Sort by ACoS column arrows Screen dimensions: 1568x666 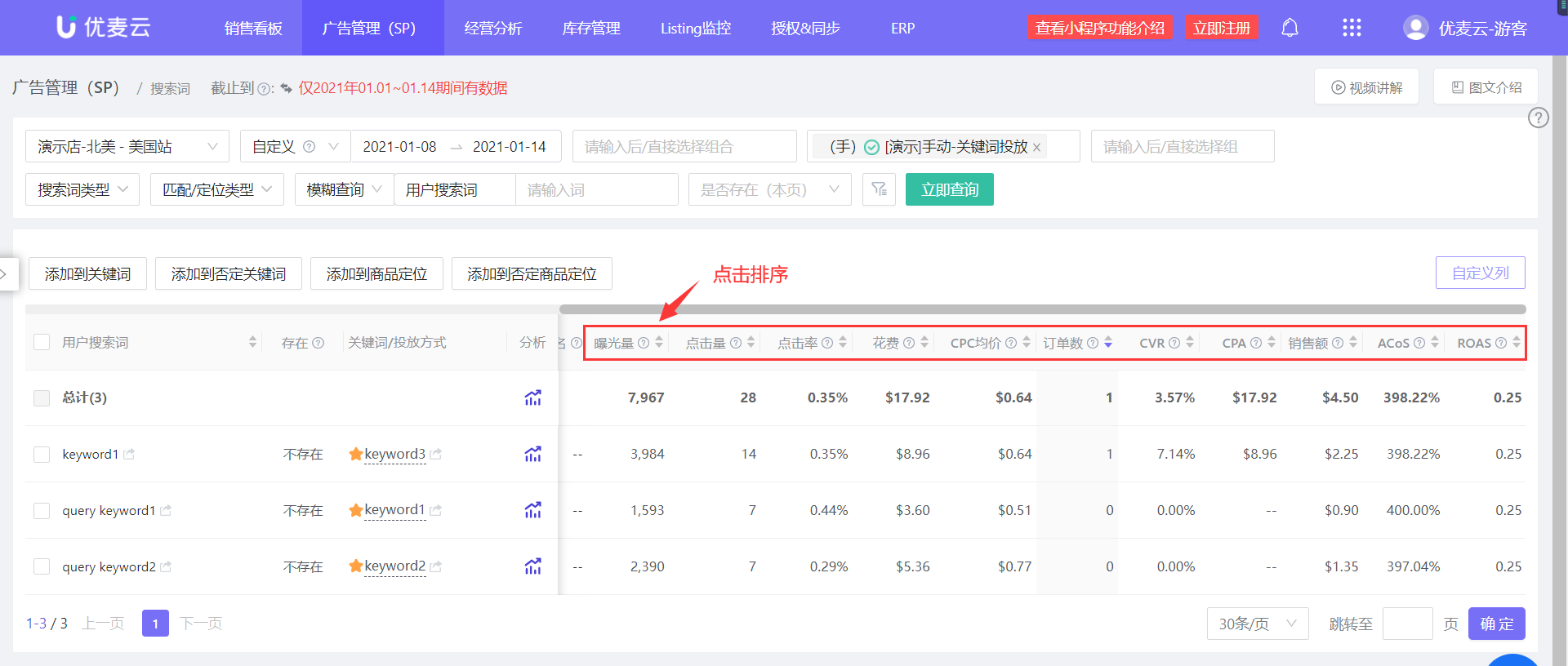[x=1435, y=343]
